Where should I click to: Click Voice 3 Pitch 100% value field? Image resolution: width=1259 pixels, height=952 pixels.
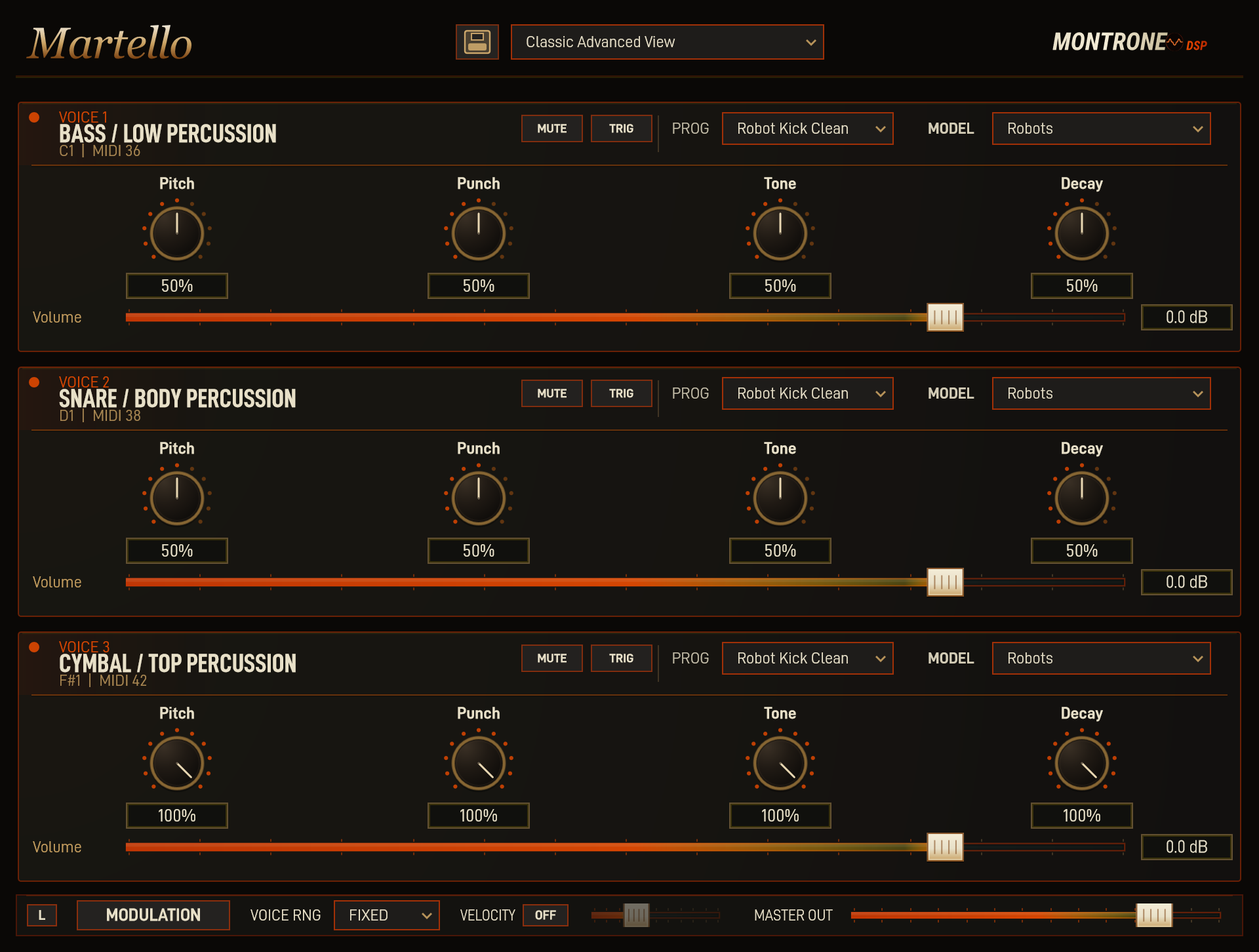[x=177, y=816]
